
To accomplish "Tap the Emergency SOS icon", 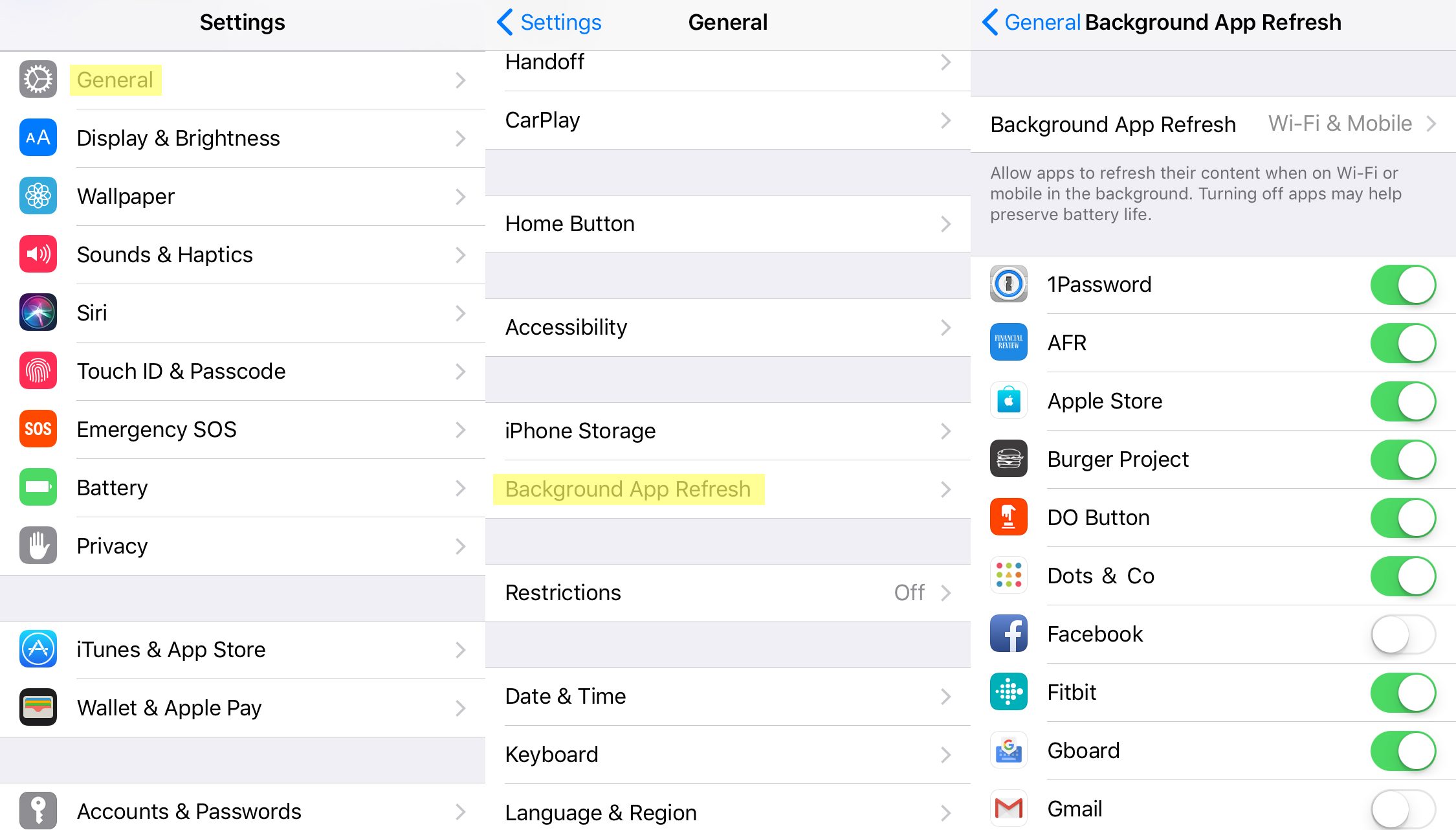I will pos(38,429).
